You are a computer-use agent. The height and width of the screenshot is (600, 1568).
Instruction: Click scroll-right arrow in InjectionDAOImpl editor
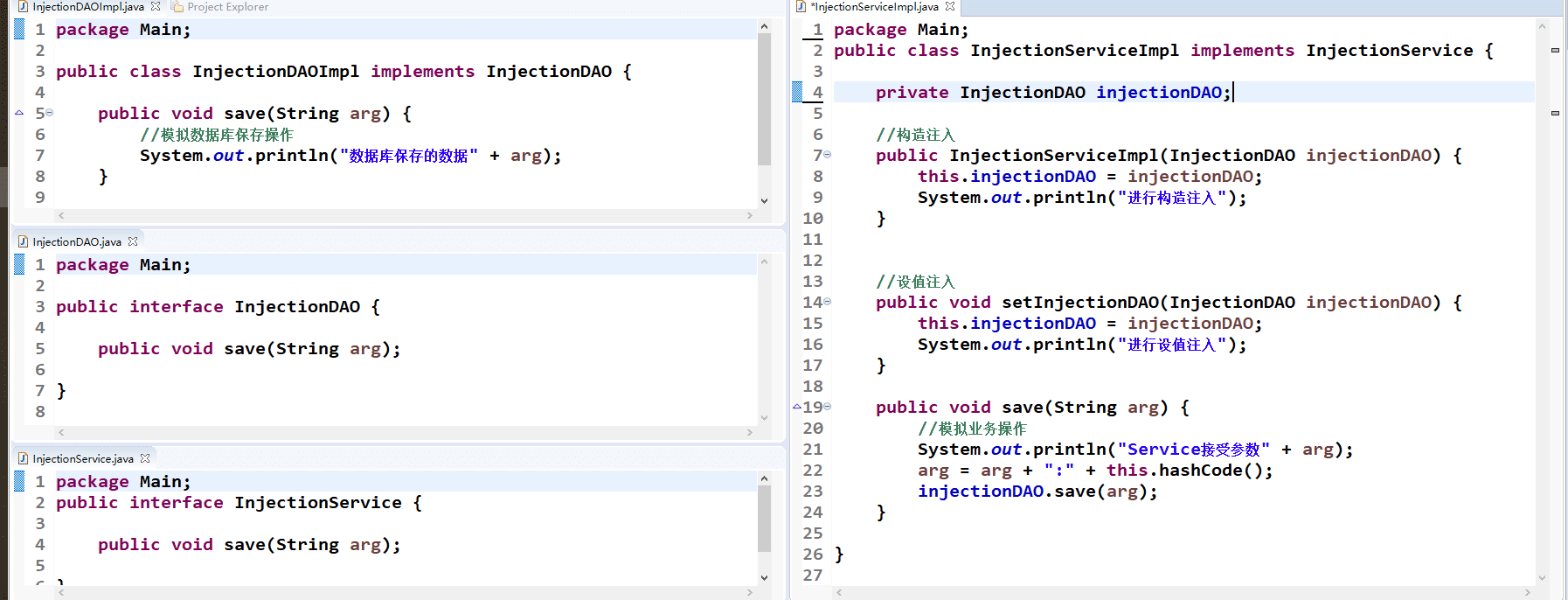(750, 215)
